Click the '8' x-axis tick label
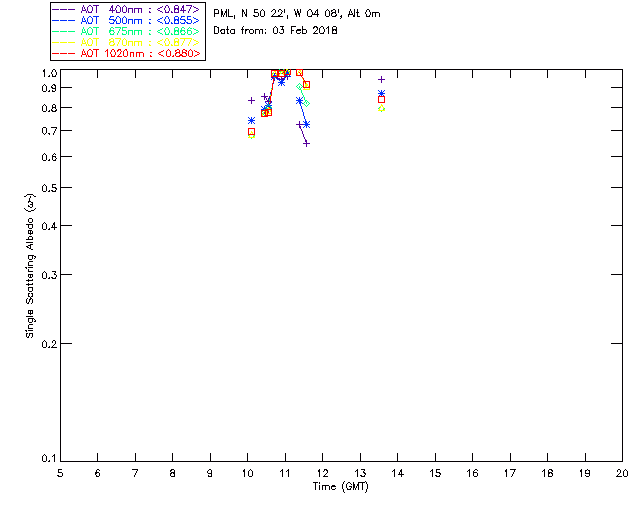640x512 pixels. 173,473
